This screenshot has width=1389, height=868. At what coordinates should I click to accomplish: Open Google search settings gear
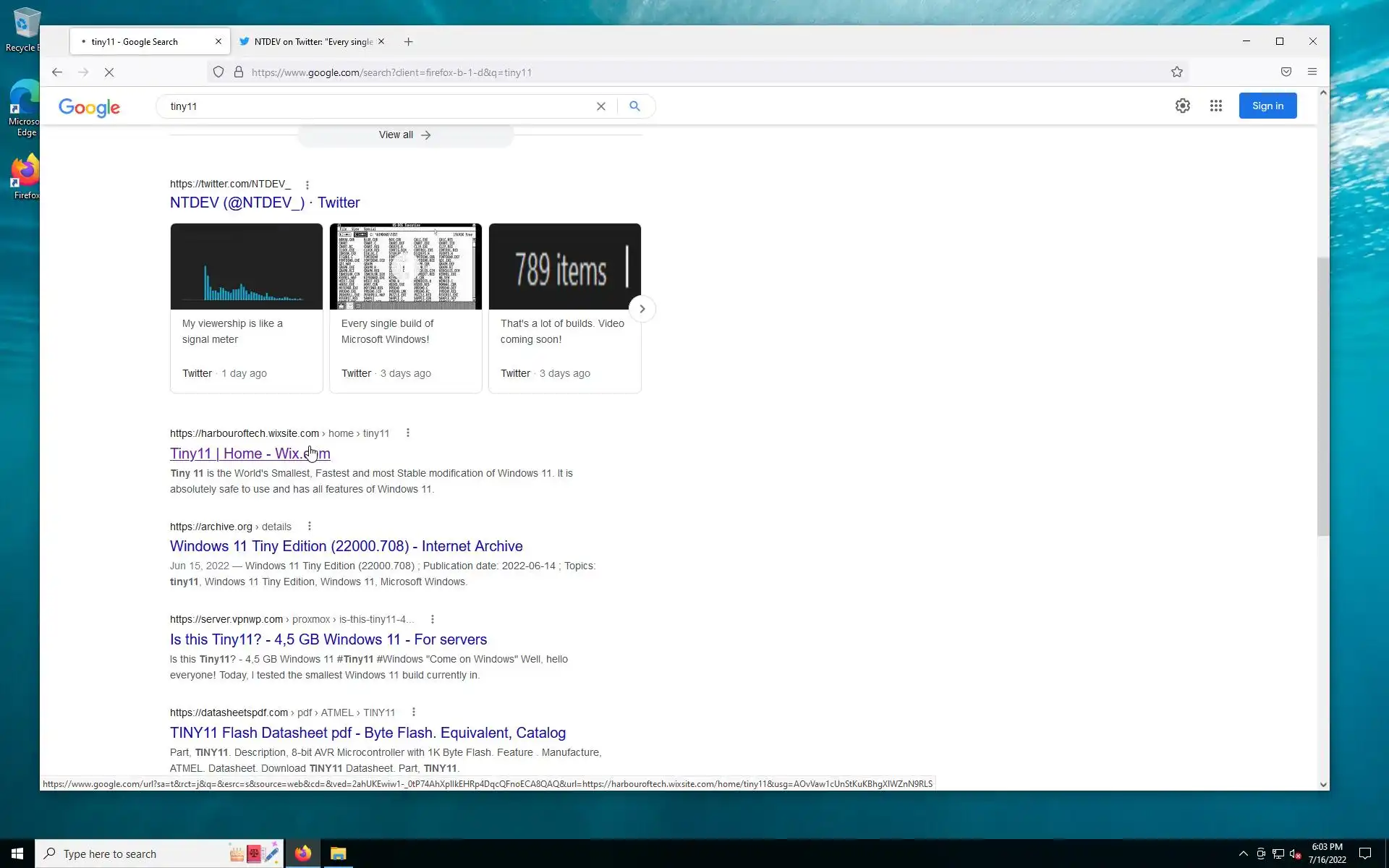[1183, 106]
